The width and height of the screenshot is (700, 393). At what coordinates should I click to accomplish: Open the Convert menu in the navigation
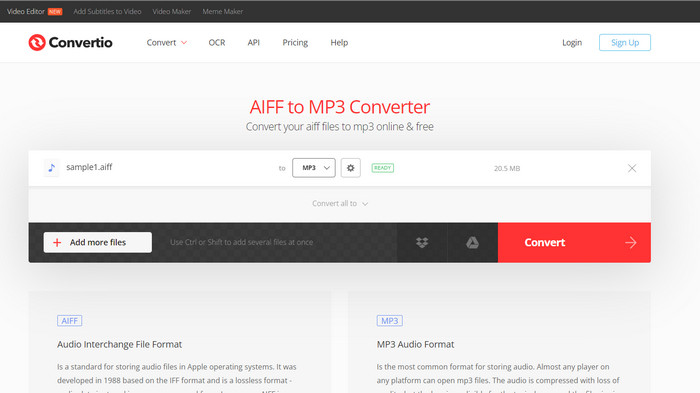click(x=167, y=42)
